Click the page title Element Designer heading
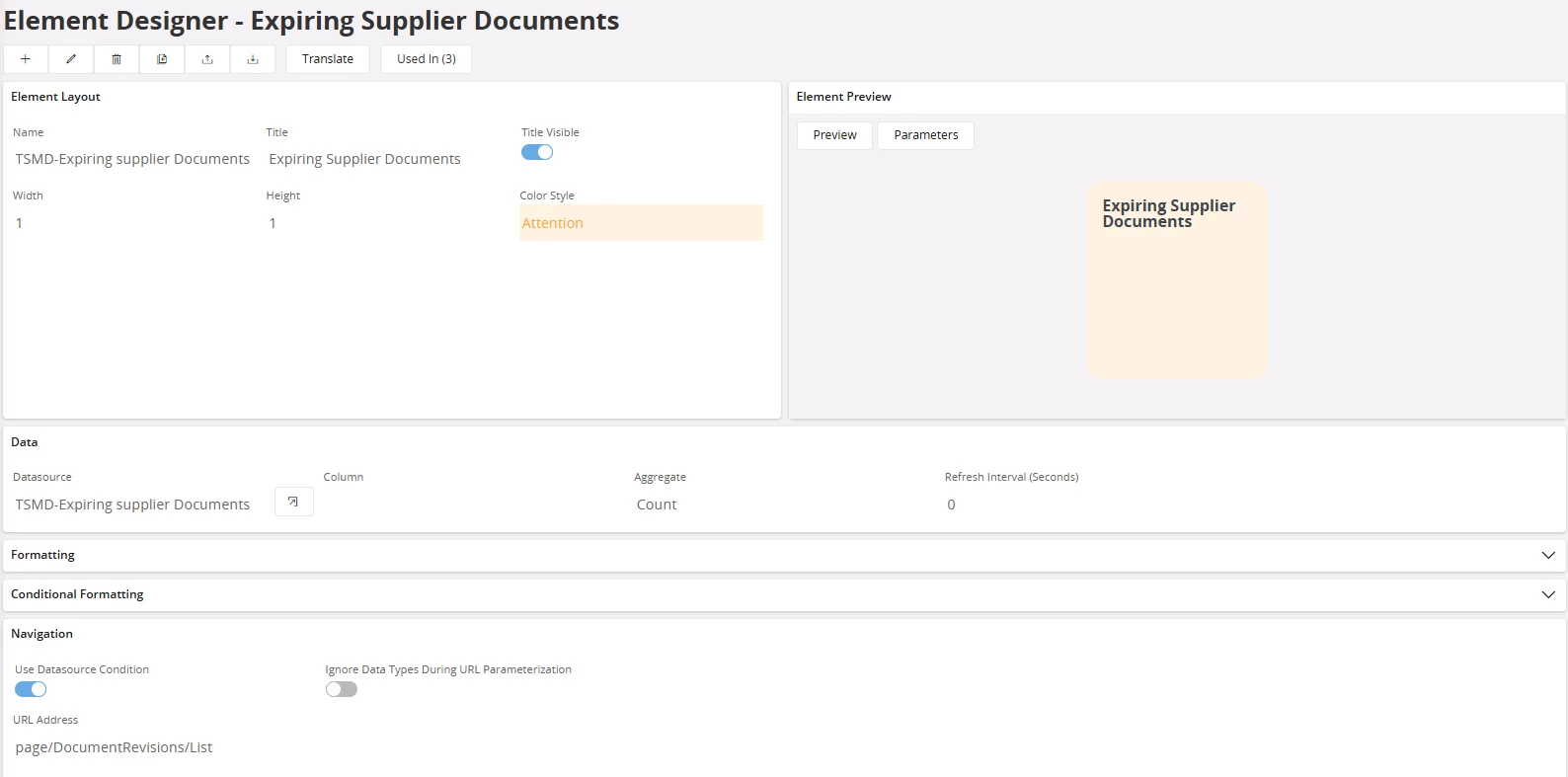Viewport: 1568px width, 777px height. [311, 21]
